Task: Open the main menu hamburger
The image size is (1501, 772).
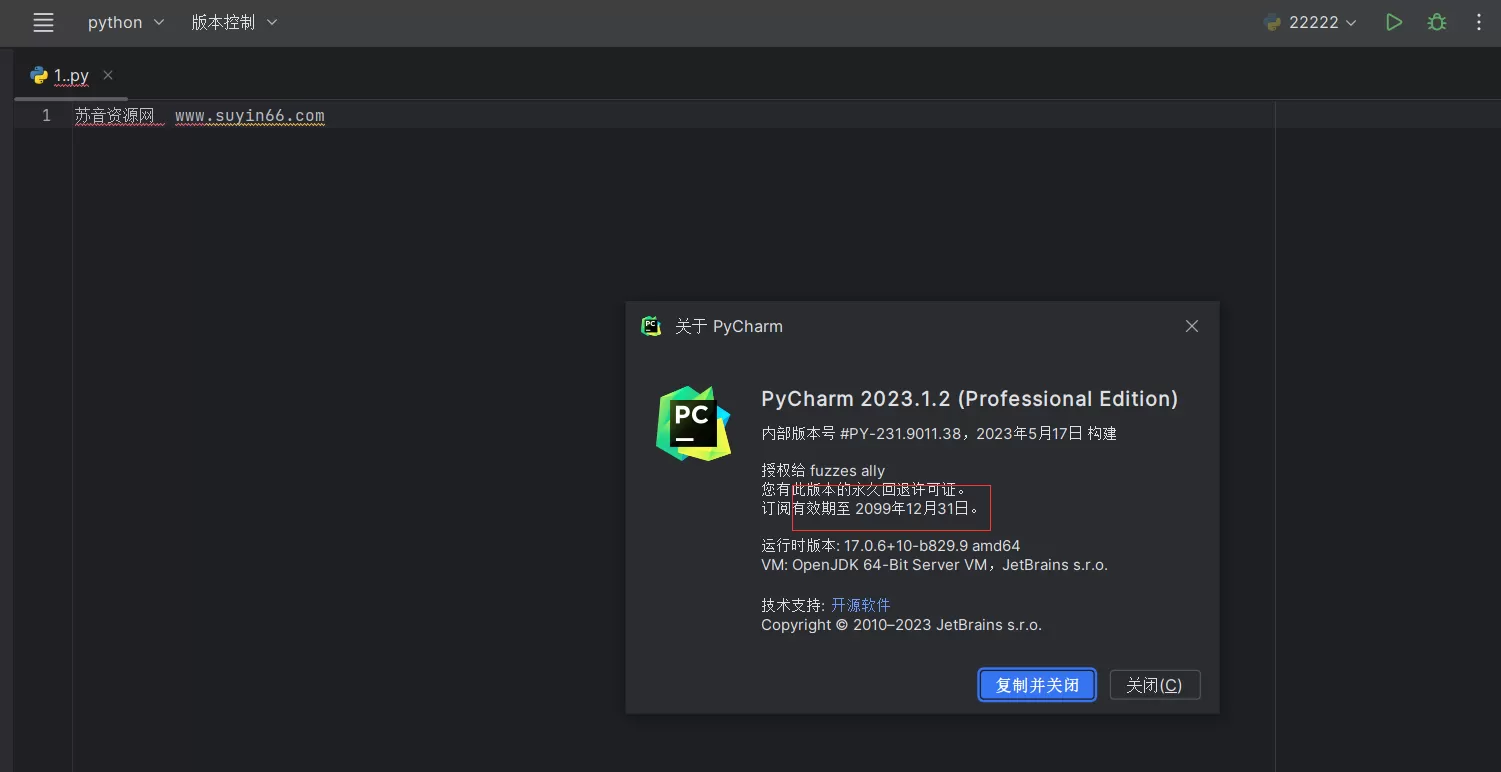Action: click(x=43, y=22)
